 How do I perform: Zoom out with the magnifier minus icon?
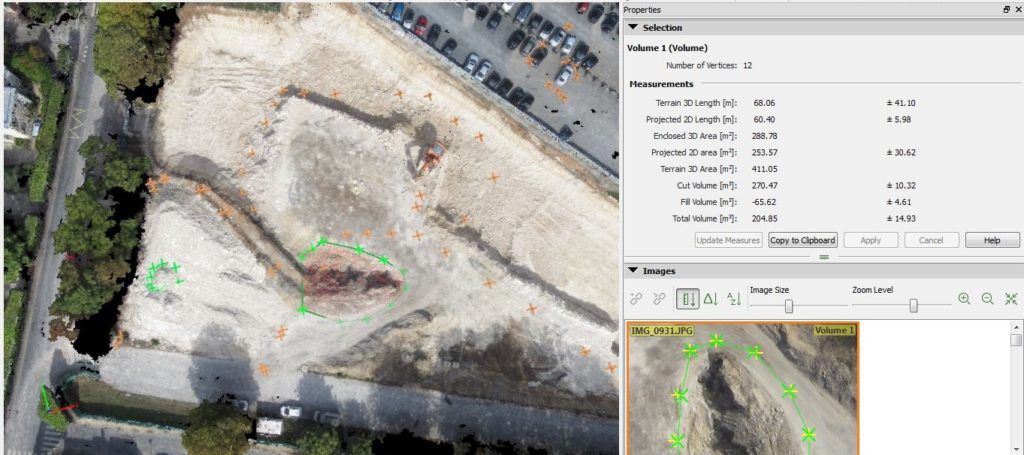[x=987, y=298]
